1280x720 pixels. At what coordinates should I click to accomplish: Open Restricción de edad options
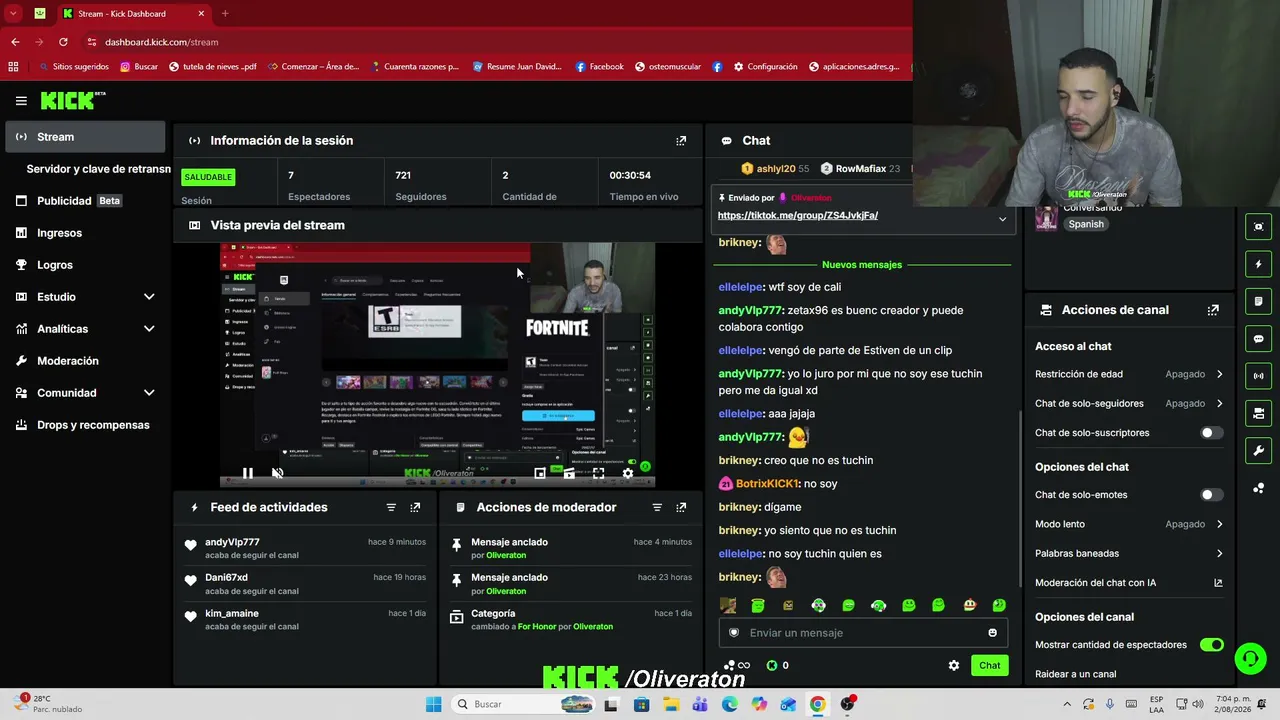click(x=1129, y=374)
